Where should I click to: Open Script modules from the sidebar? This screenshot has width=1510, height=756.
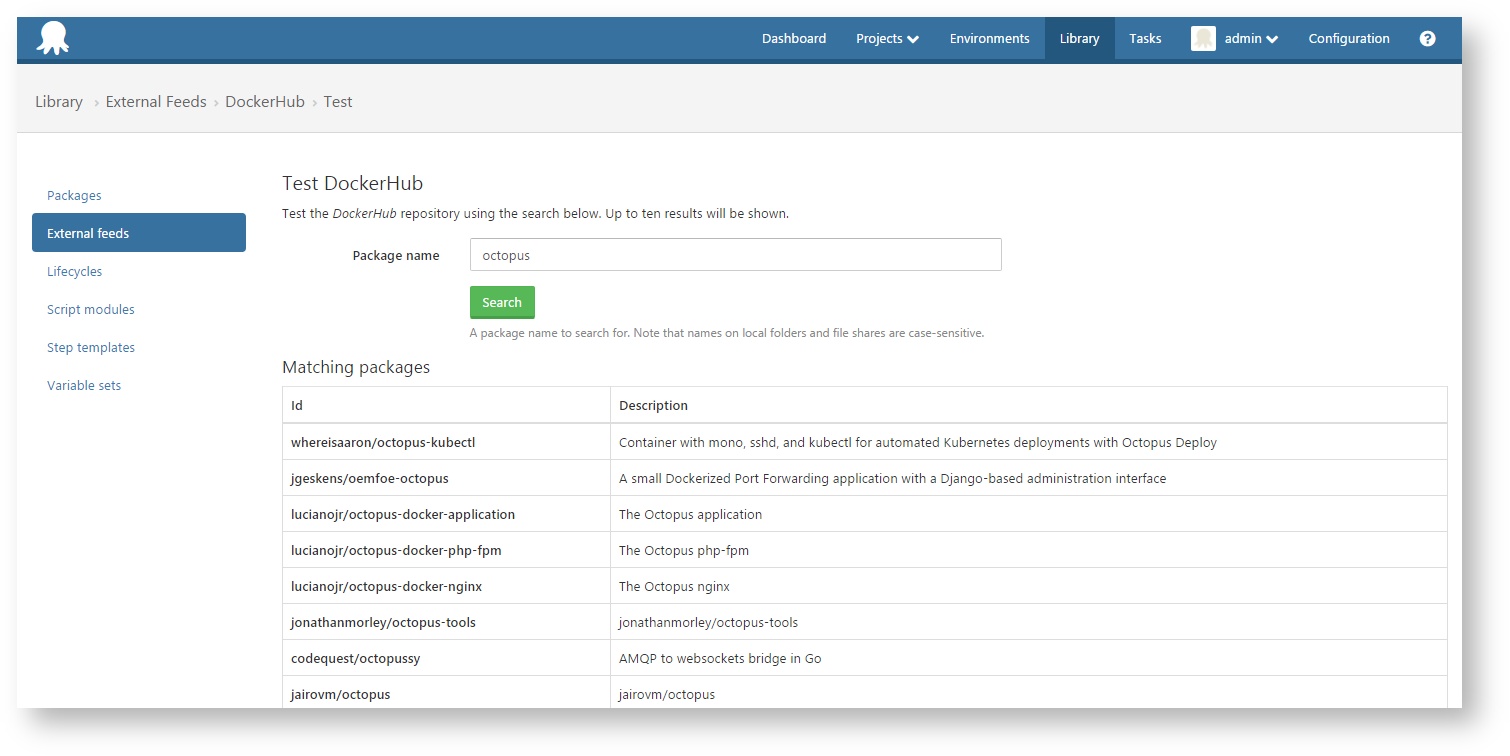click(90, 309)
